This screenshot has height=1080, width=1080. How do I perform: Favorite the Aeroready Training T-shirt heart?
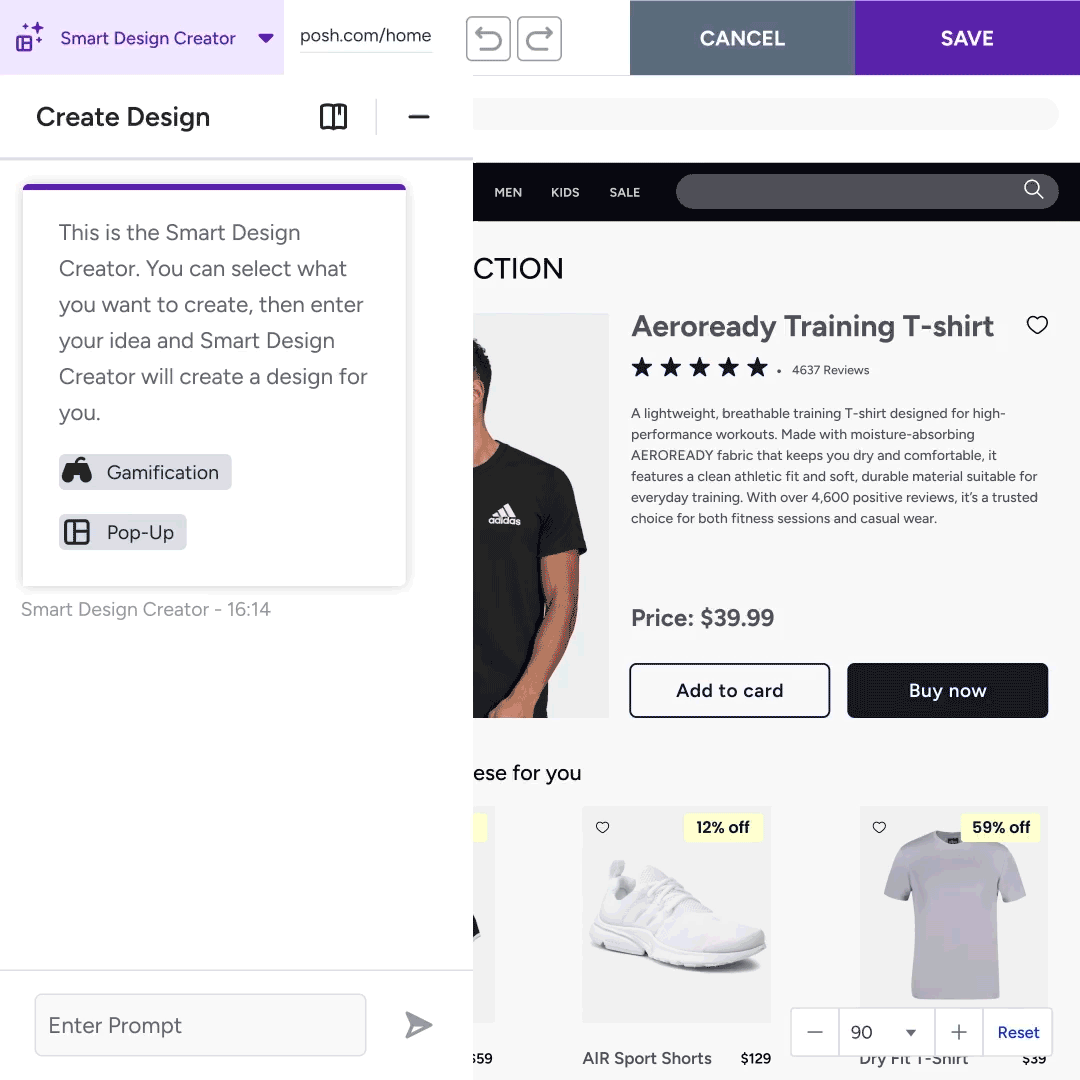tap(1037, 324)
